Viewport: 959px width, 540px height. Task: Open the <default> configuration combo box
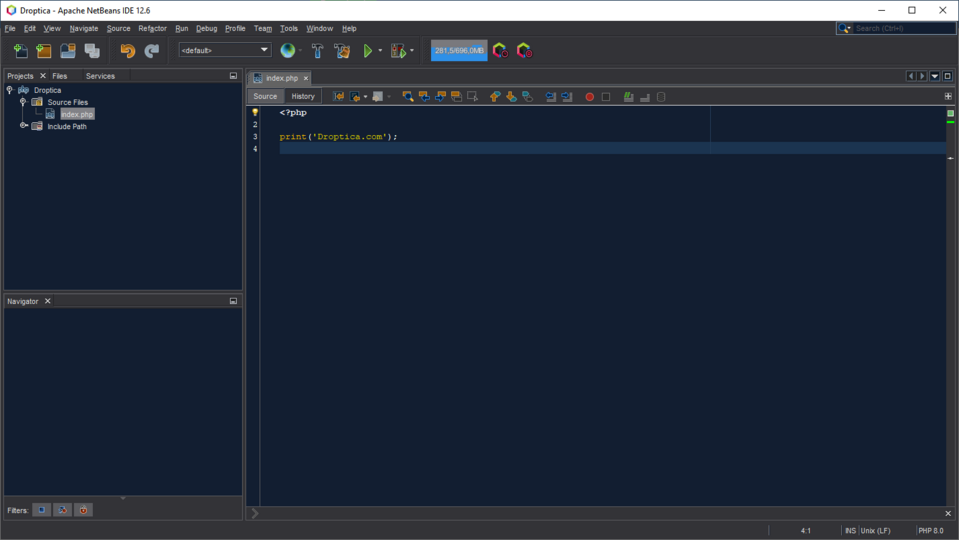pos(224,50)
